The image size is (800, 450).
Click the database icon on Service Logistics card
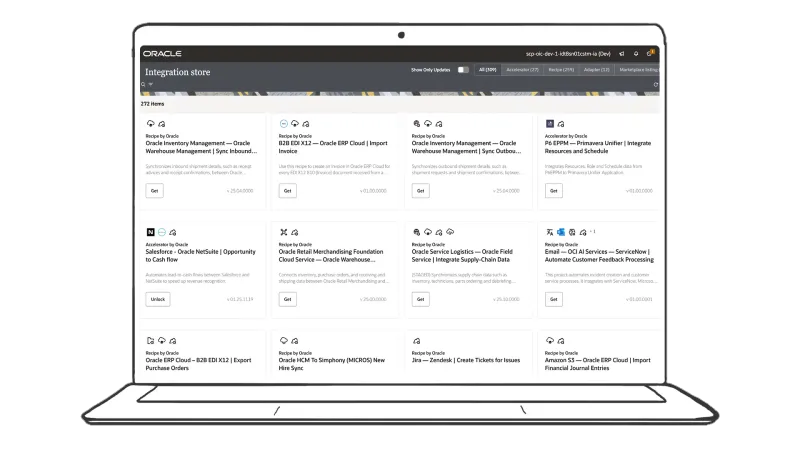417,232
